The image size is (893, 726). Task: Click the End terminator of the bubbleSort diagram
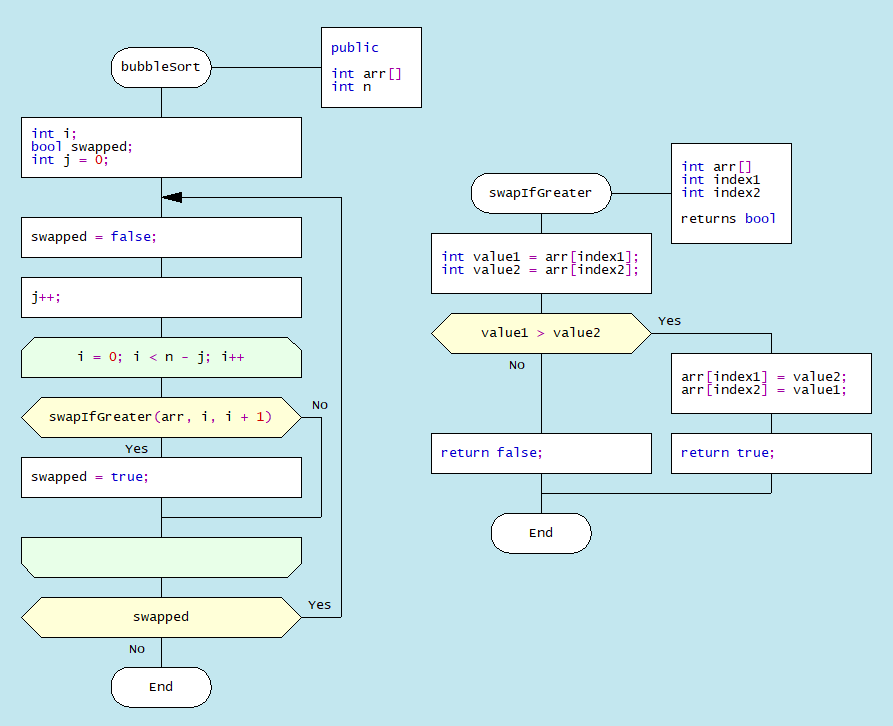[x=161, y=687]
